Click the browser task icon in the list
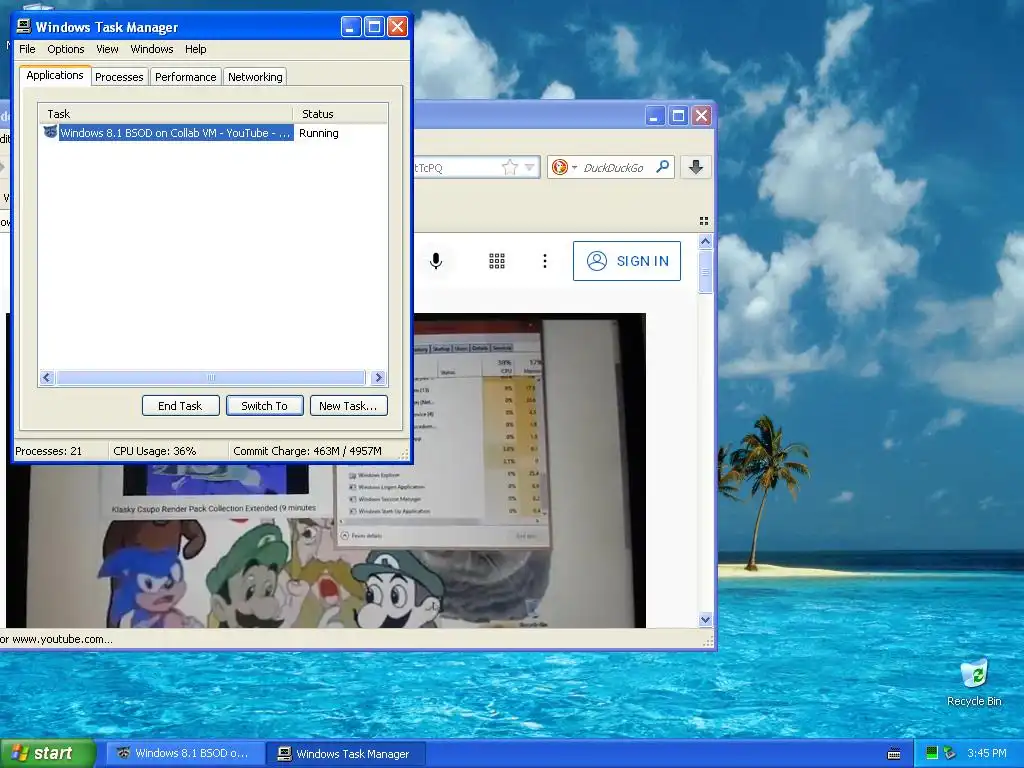Image resolution: width=1024 pixels, height=768 pixels. pos(50,132)
